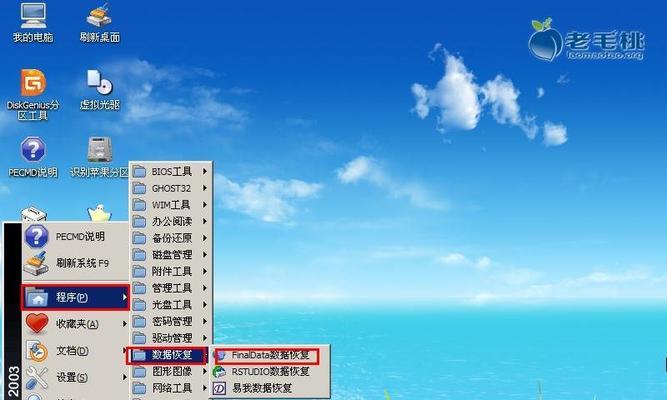Screen dimensions: 667x400
Task: Expand the 程序(P) start menu item
Action: coord(75,297)
